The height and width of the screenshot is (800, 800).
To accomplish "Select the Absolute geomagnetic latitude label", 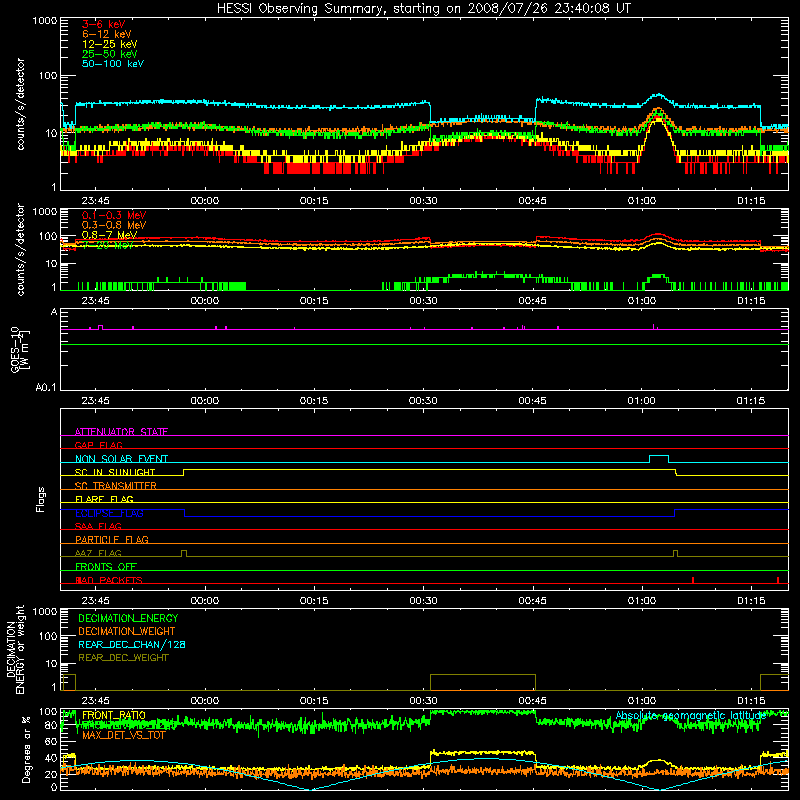I will 691,715.
